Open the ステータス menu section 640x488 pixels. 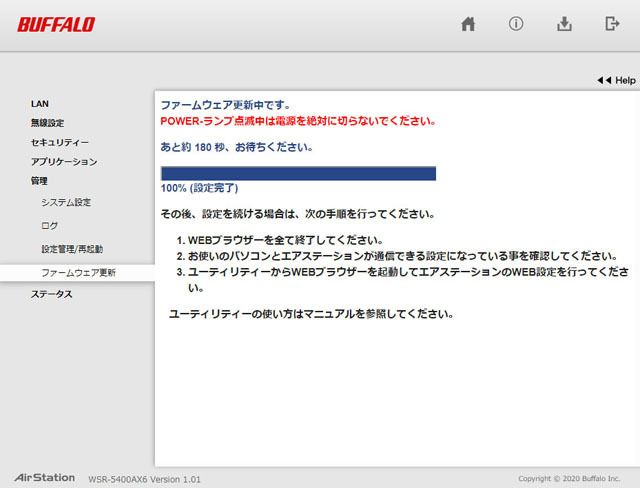tap(51, 294)
